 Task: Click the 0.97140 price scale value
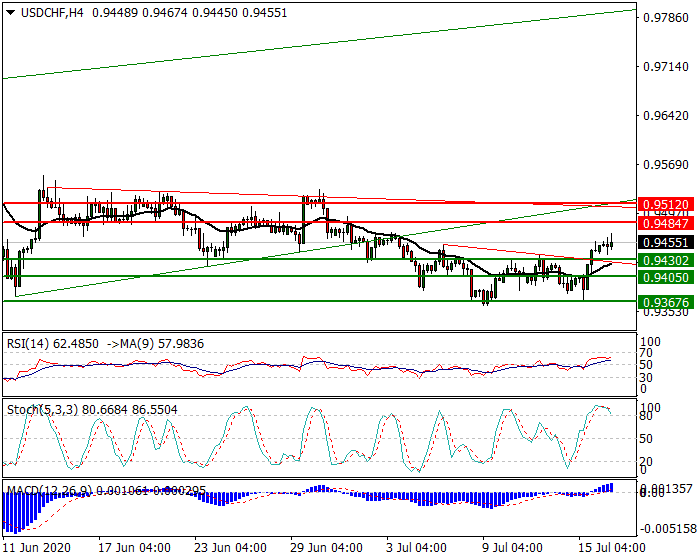tap(666, 67)
